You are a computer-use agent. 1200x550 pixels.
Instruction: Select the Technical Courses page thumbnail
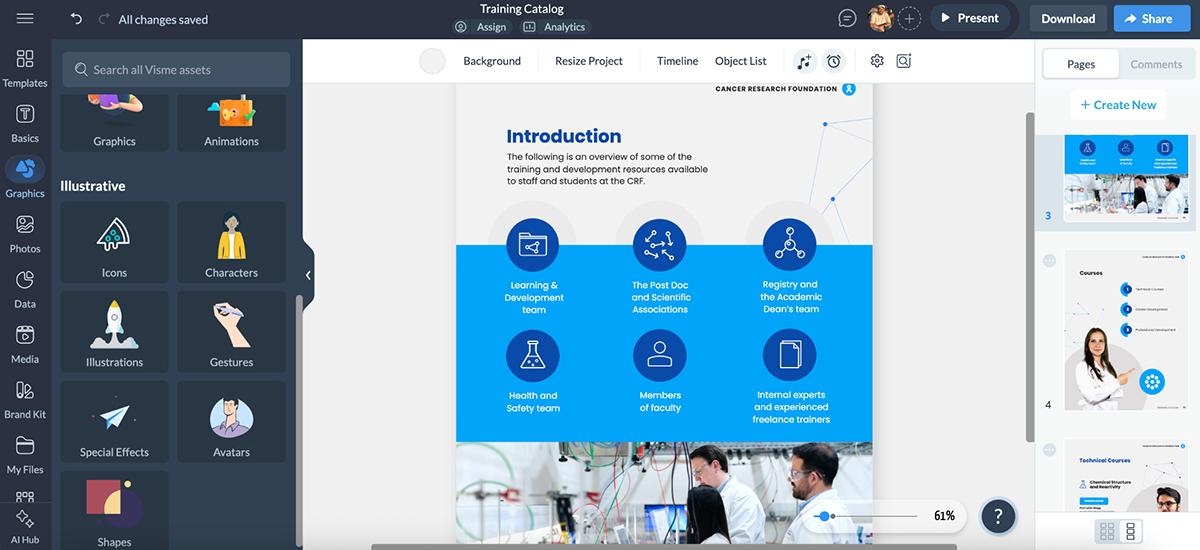click(1125, 475)
